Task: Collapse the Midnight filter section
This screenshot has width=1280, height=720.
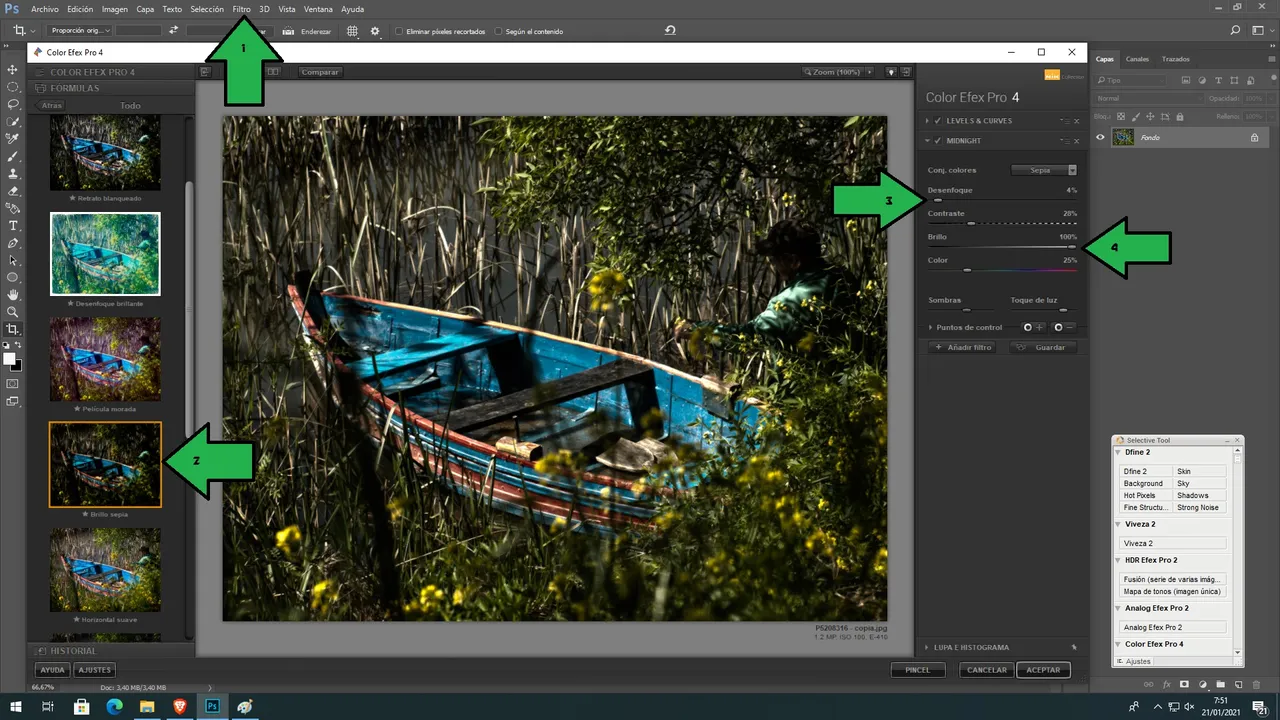Action: pyautogui.click(x=927, y=141)
